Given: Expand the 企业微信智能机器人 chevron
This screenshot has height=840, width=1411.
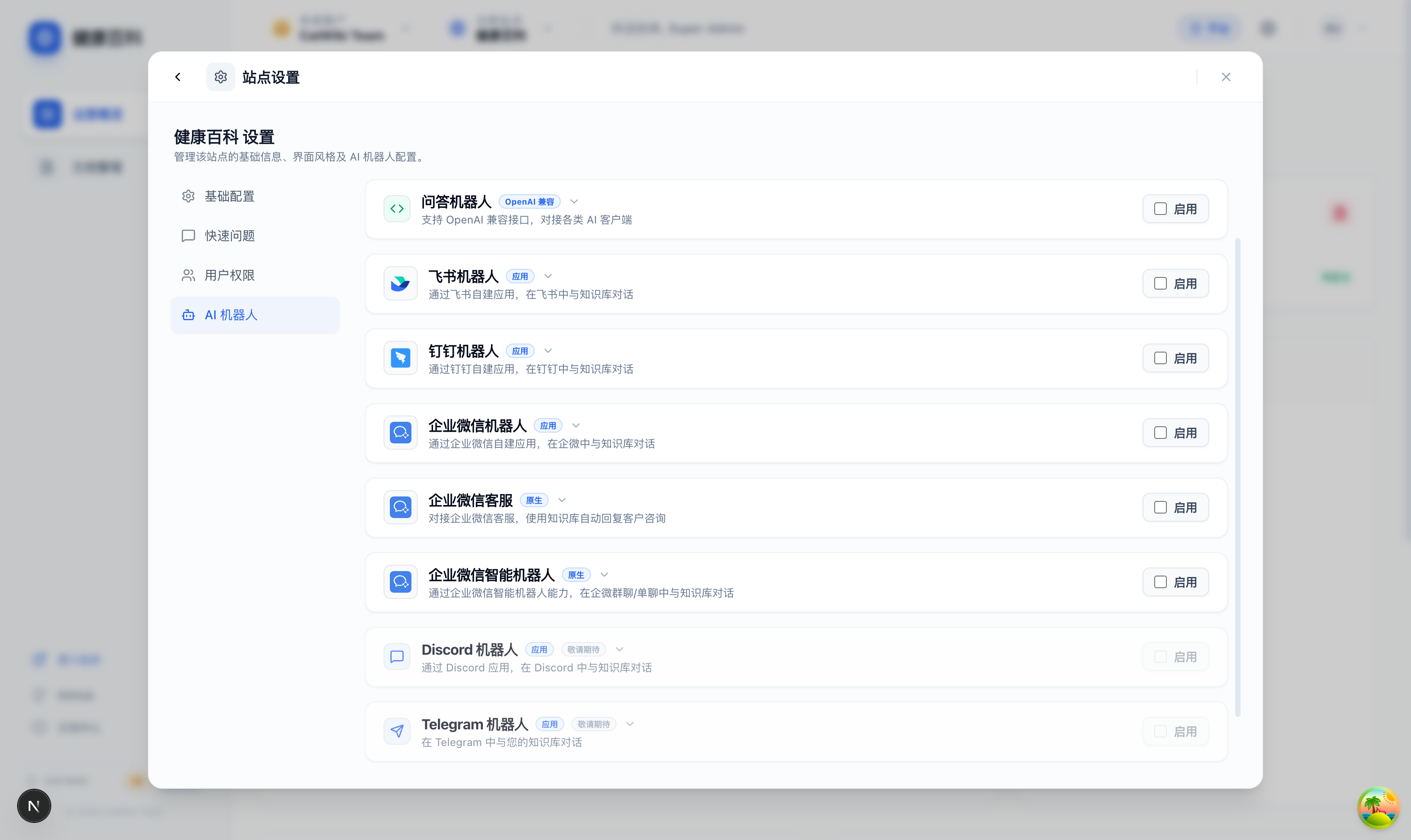Looking at the screenshot, I should (x=603, y=575).
